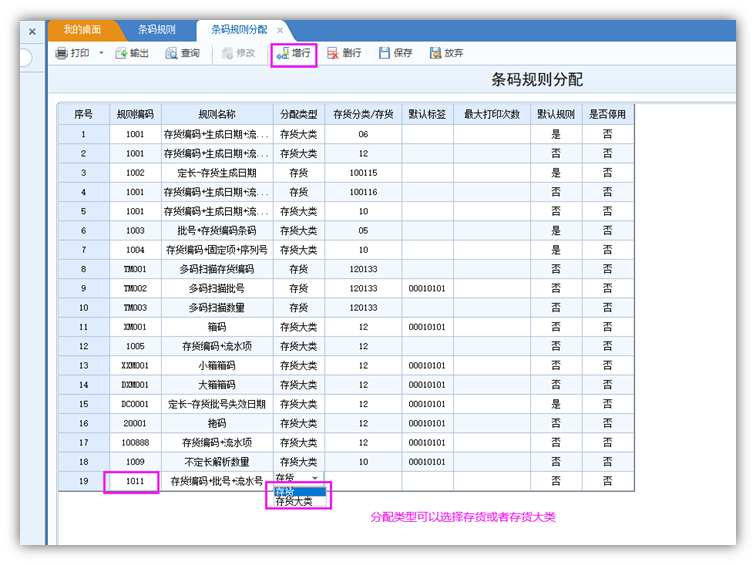Image resolution: width=756 pixels, height=565 pixels.
Task: Click the Add Row (增行) button
Action: (294, 54)
